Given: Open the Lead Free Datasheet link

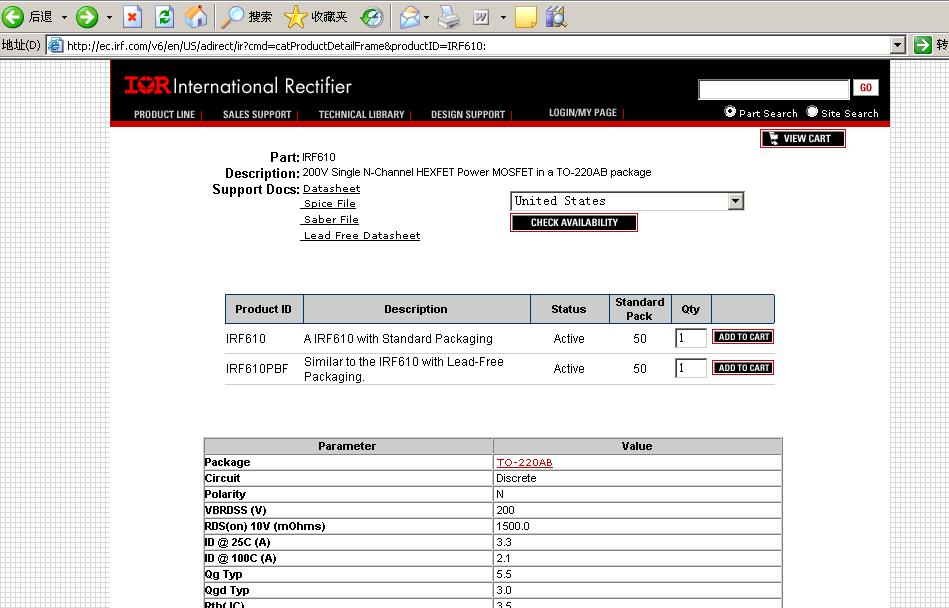Looking at the screenshot, I should coord(361,235).
